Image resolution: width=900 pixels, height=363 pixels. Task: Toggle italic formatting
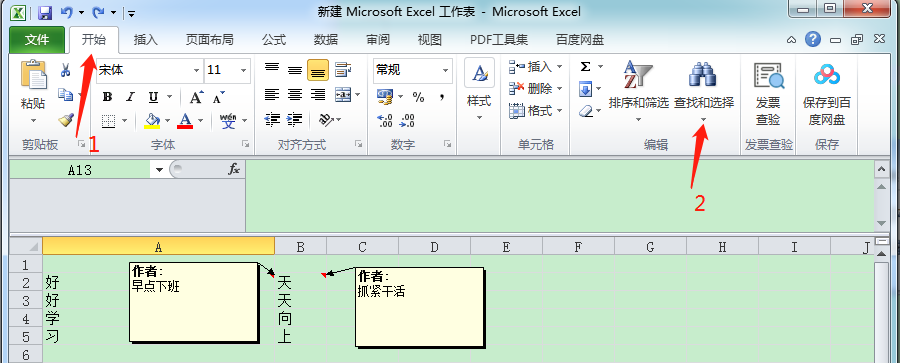(130, 97)
